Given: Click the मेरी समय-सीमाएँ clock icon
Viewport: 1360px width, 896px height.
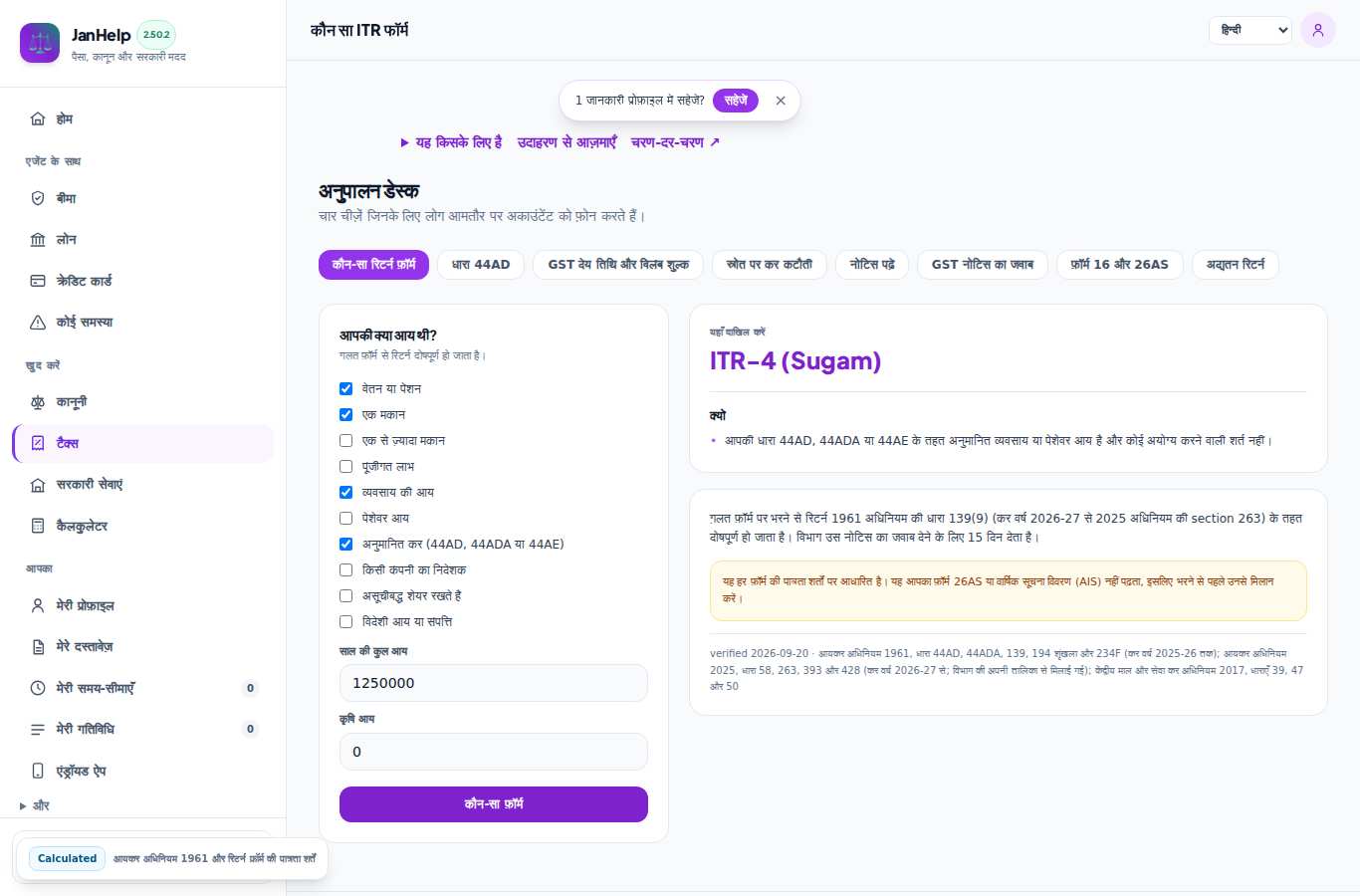Looking at the screenshot, I should [x=38, y=688].
